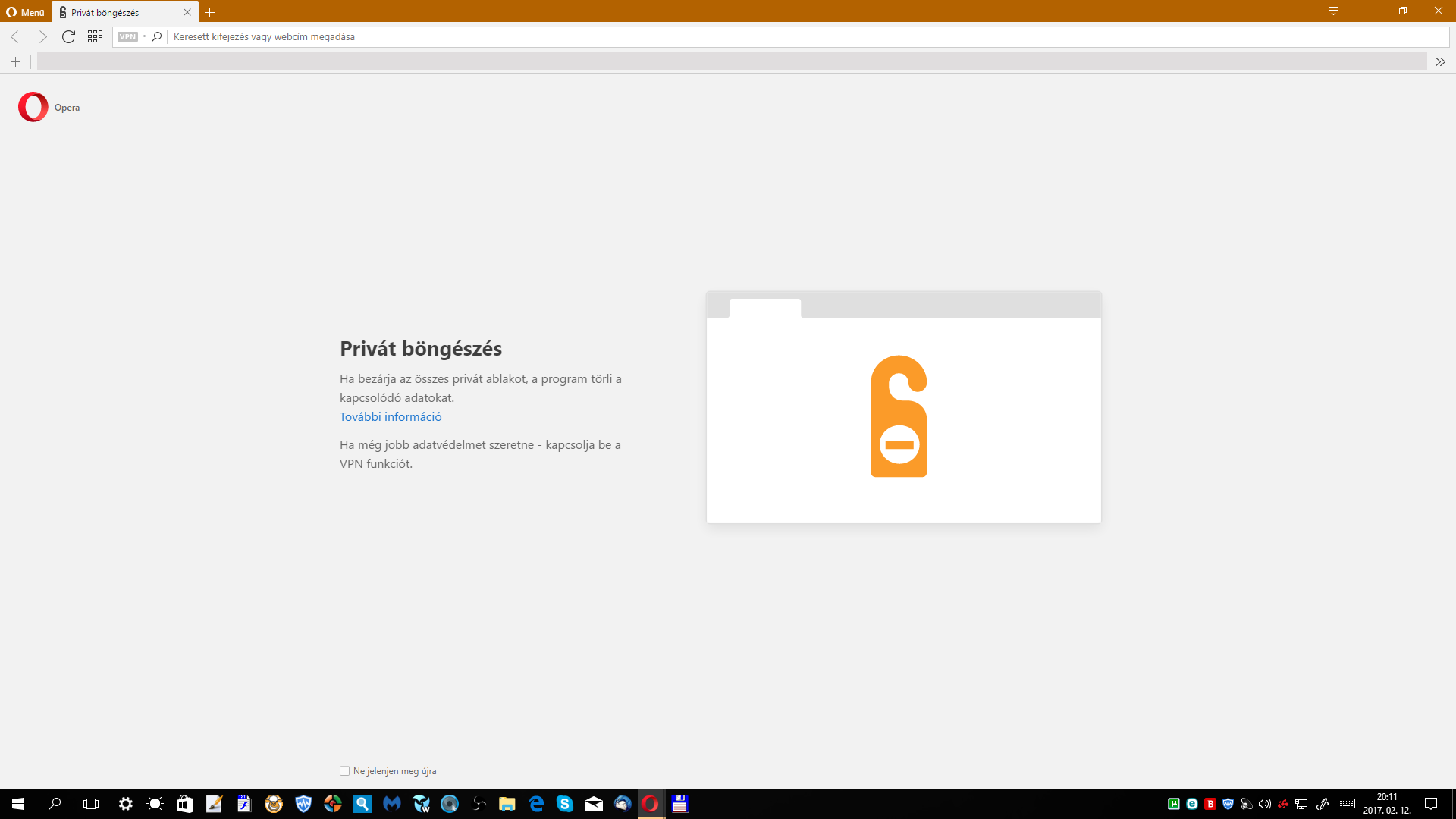Open the tab menu icon in title bar
Screen dimensions: 1456x819
[1333, 11]
